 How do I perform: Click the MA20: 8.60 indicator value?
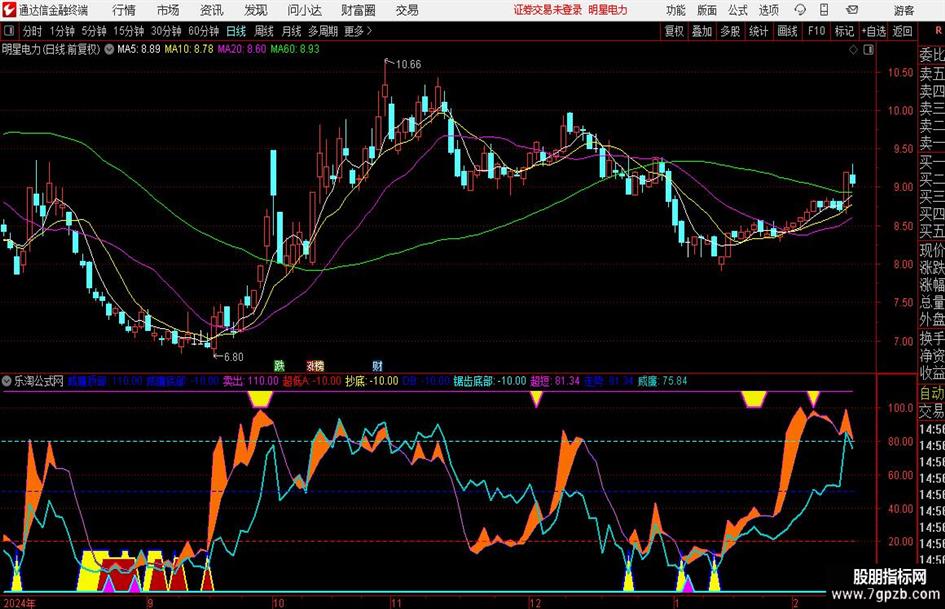(242, 49)
